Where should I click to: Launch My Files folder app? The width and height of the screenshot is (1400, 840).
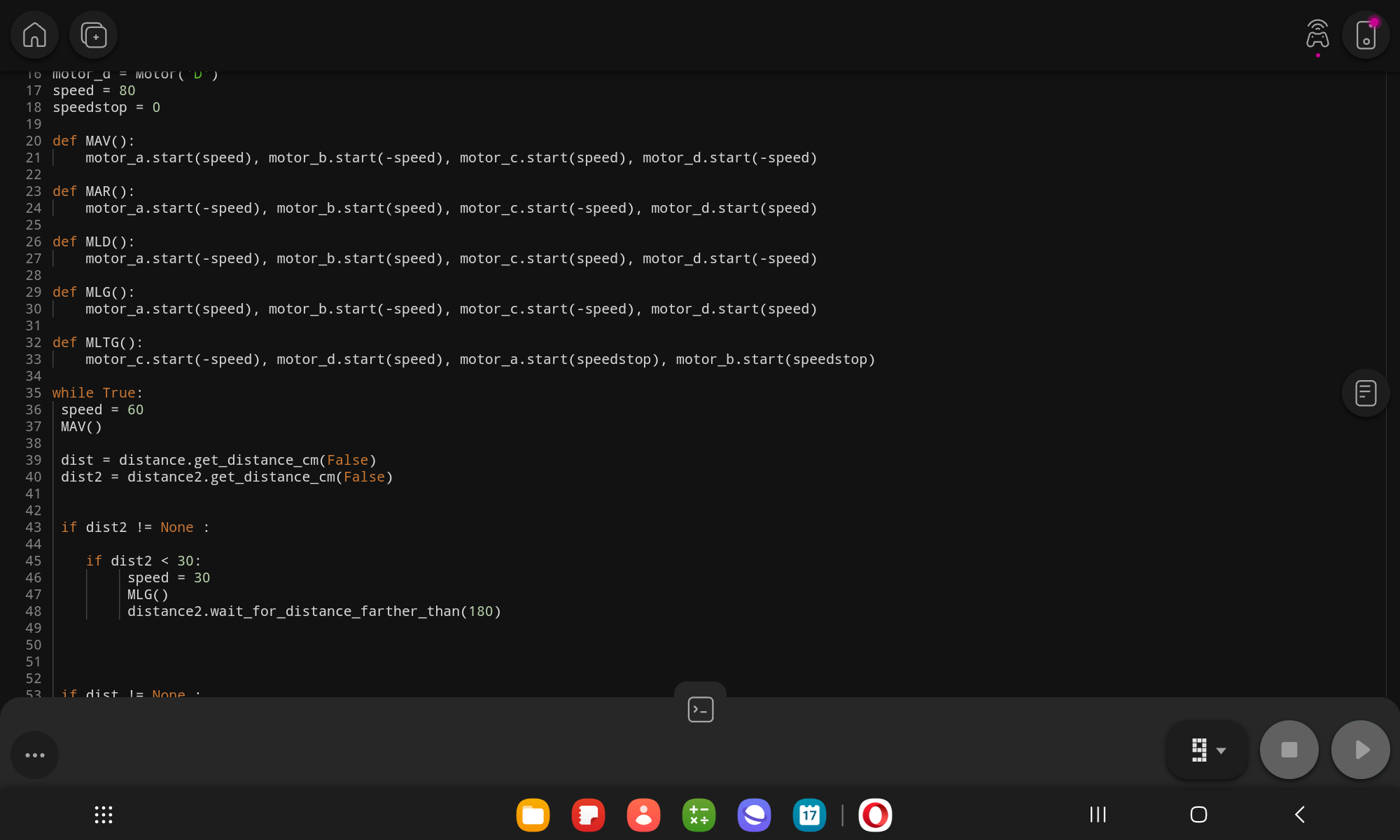point(533,815)
